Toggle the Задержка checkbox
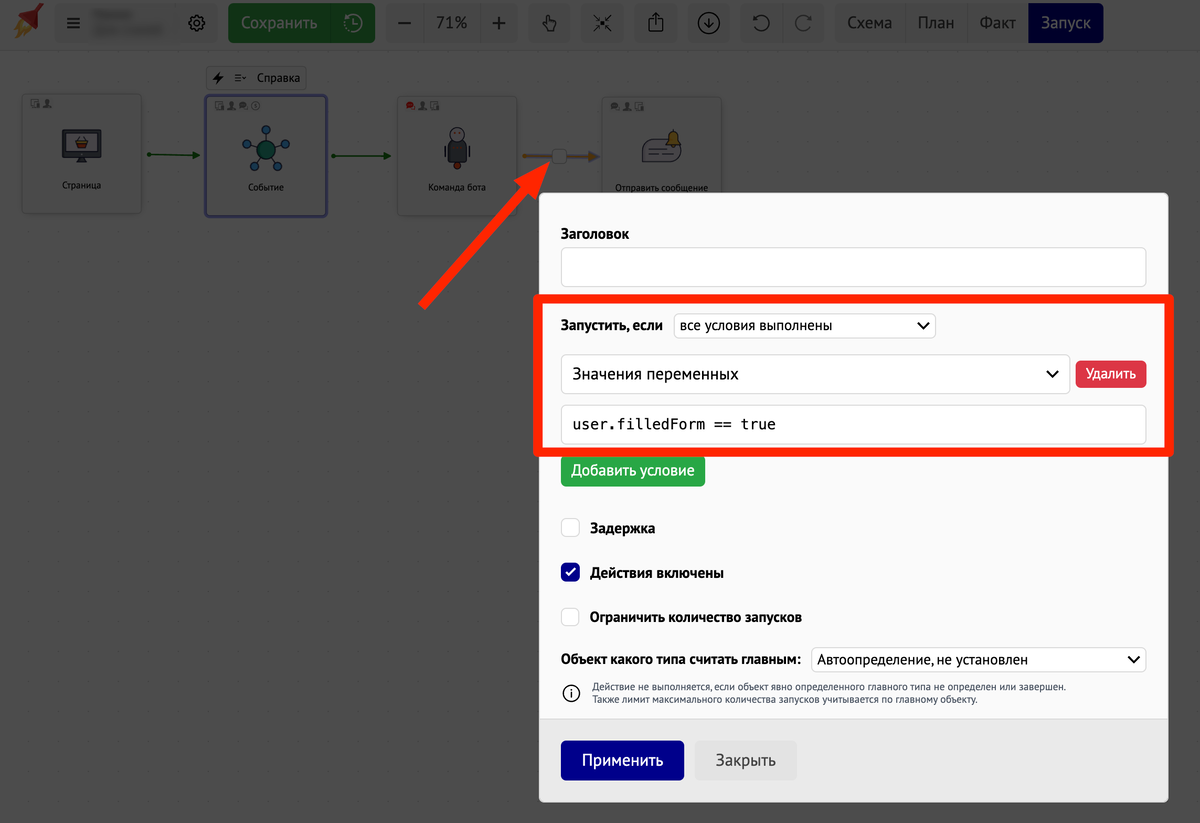The height and width of the screenshot is (823, 1200). click(570, 528)
